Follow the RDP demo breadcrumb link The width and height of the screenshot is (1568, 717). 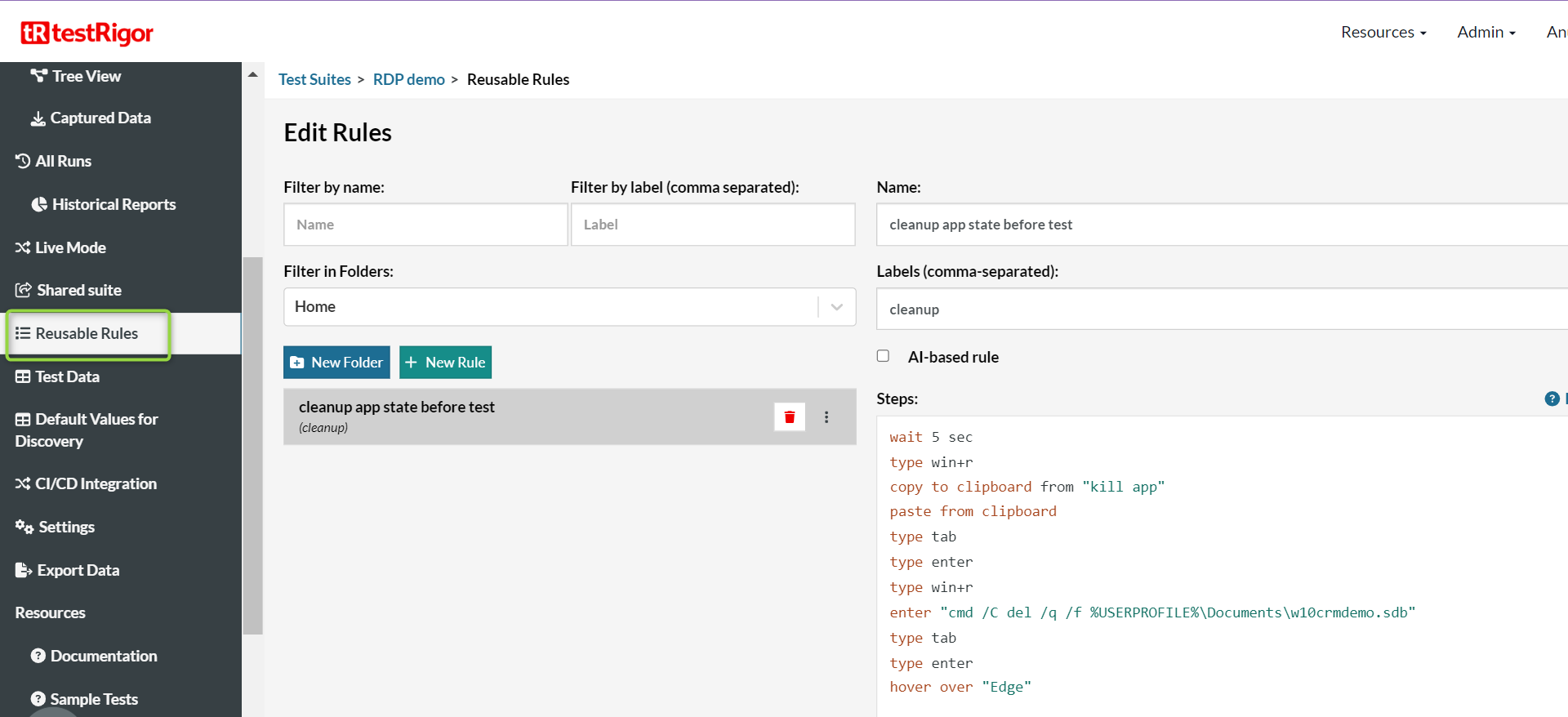(408, 79)
